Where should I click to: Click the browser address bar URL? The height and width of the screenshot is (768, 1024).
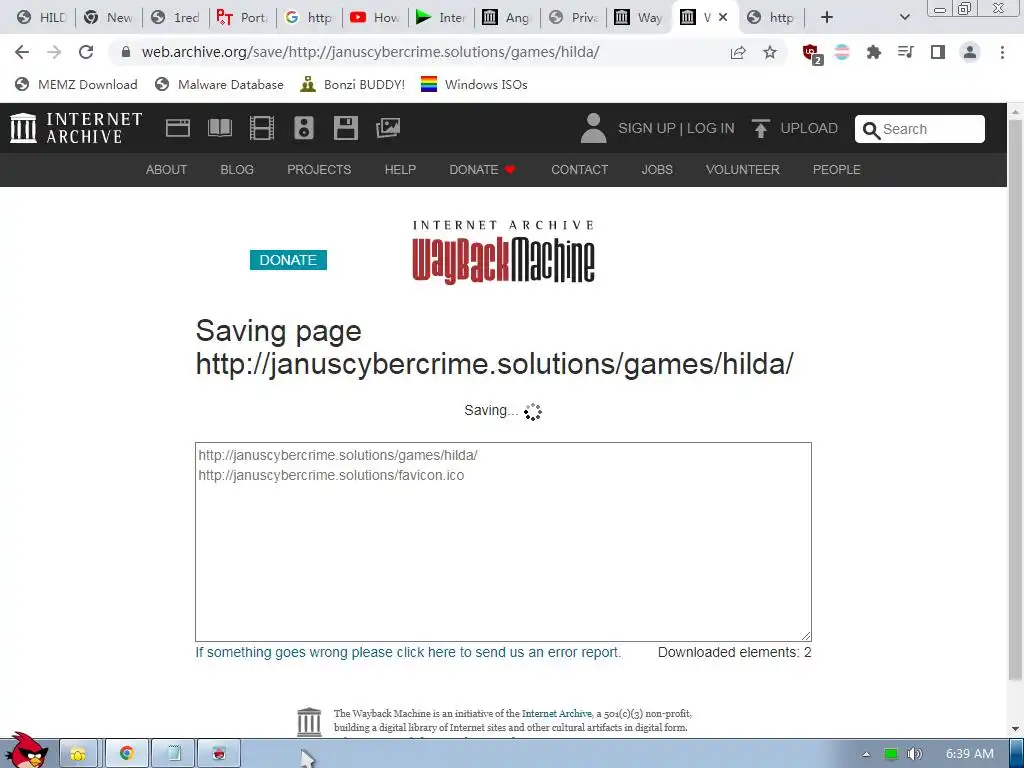pos(370,52)
